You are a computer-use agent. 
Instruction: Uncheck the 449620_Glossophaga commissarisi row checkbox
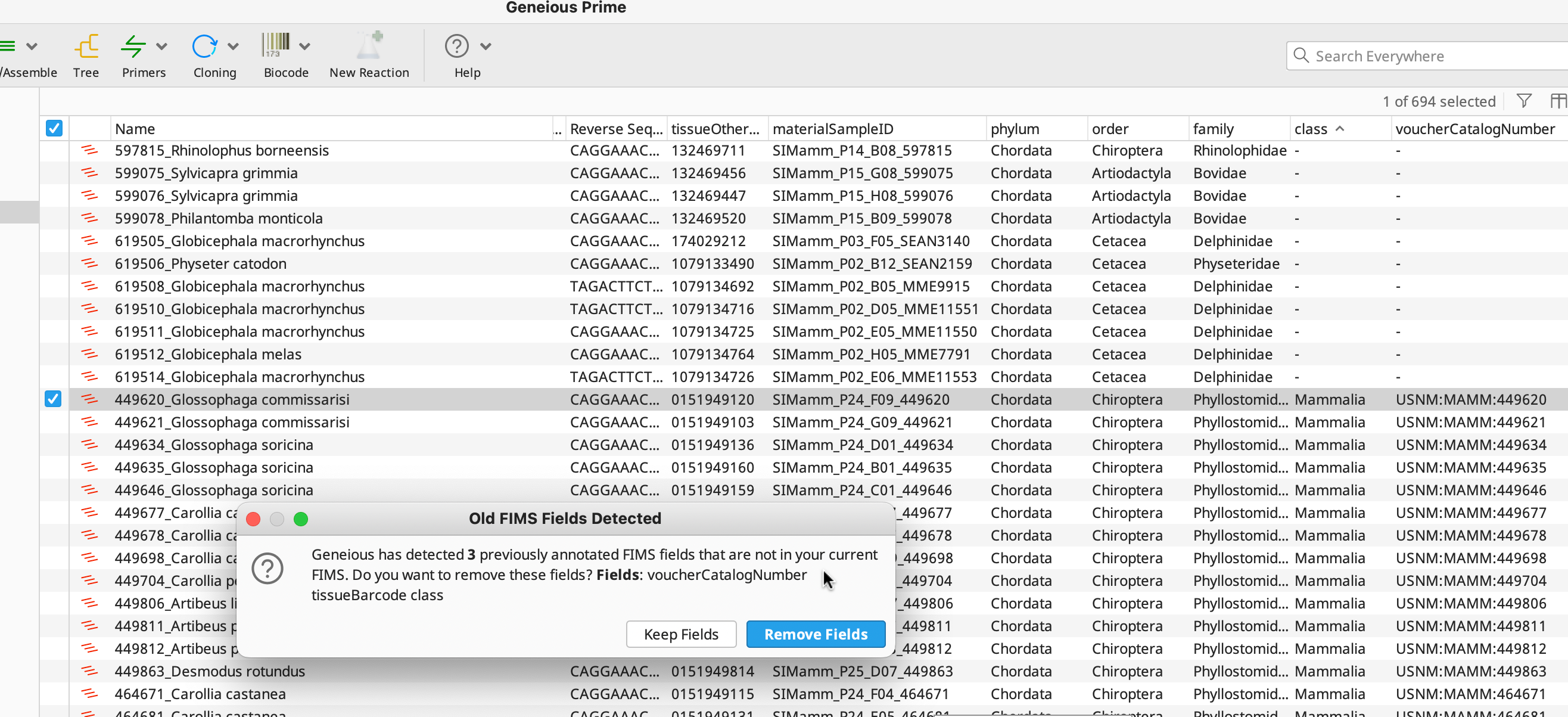[53, 399]
